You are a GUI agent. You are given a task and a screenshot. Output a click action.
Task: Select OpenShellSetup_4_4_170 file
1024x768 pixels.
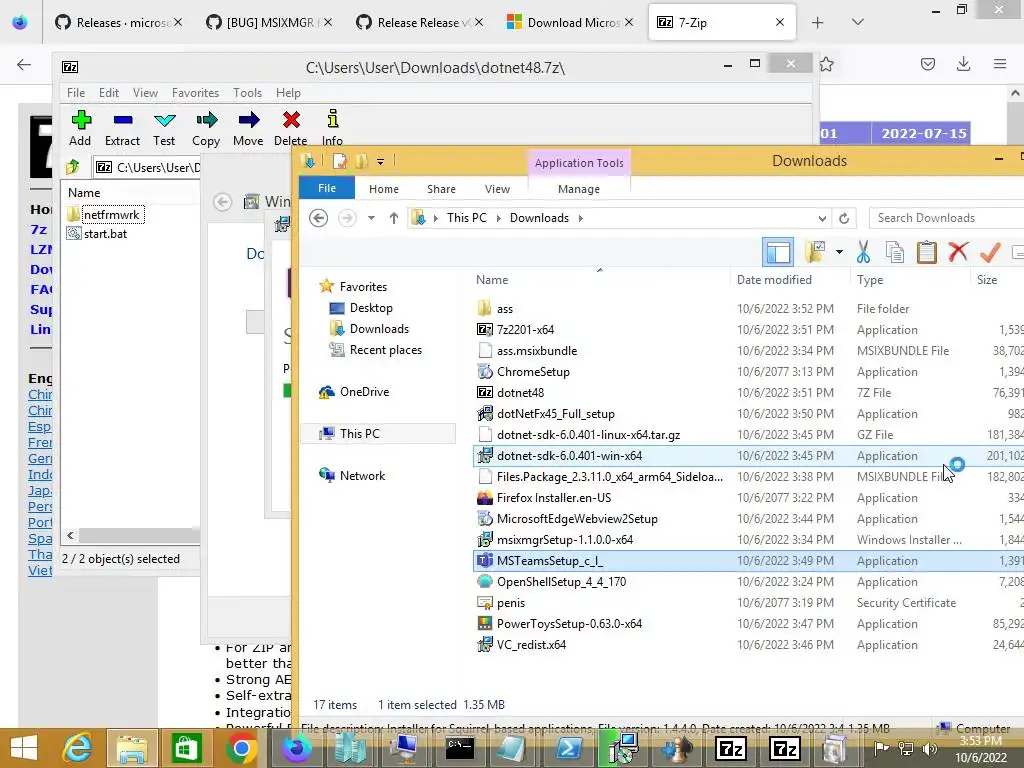[x=561, y=581]
